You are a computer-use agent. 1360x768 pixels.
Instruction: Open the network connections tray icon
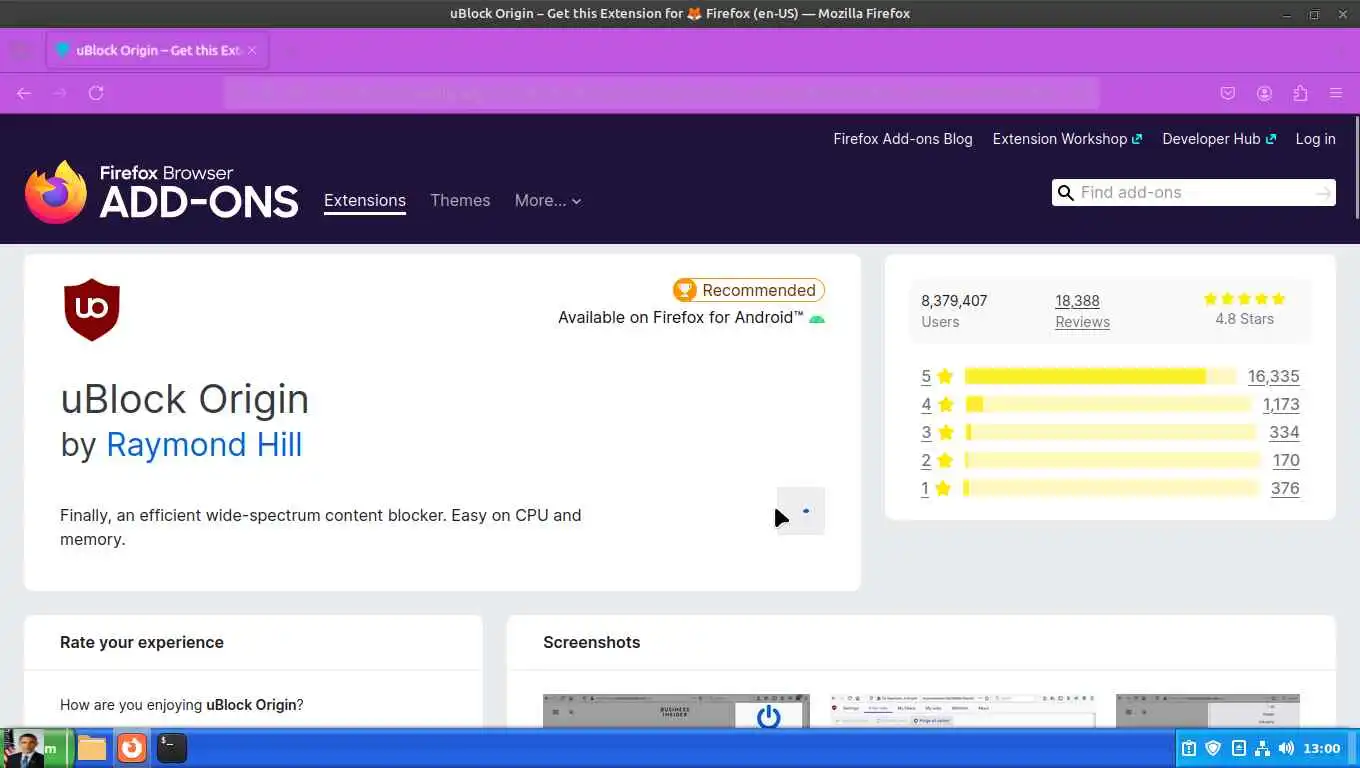pos(1262,748)
